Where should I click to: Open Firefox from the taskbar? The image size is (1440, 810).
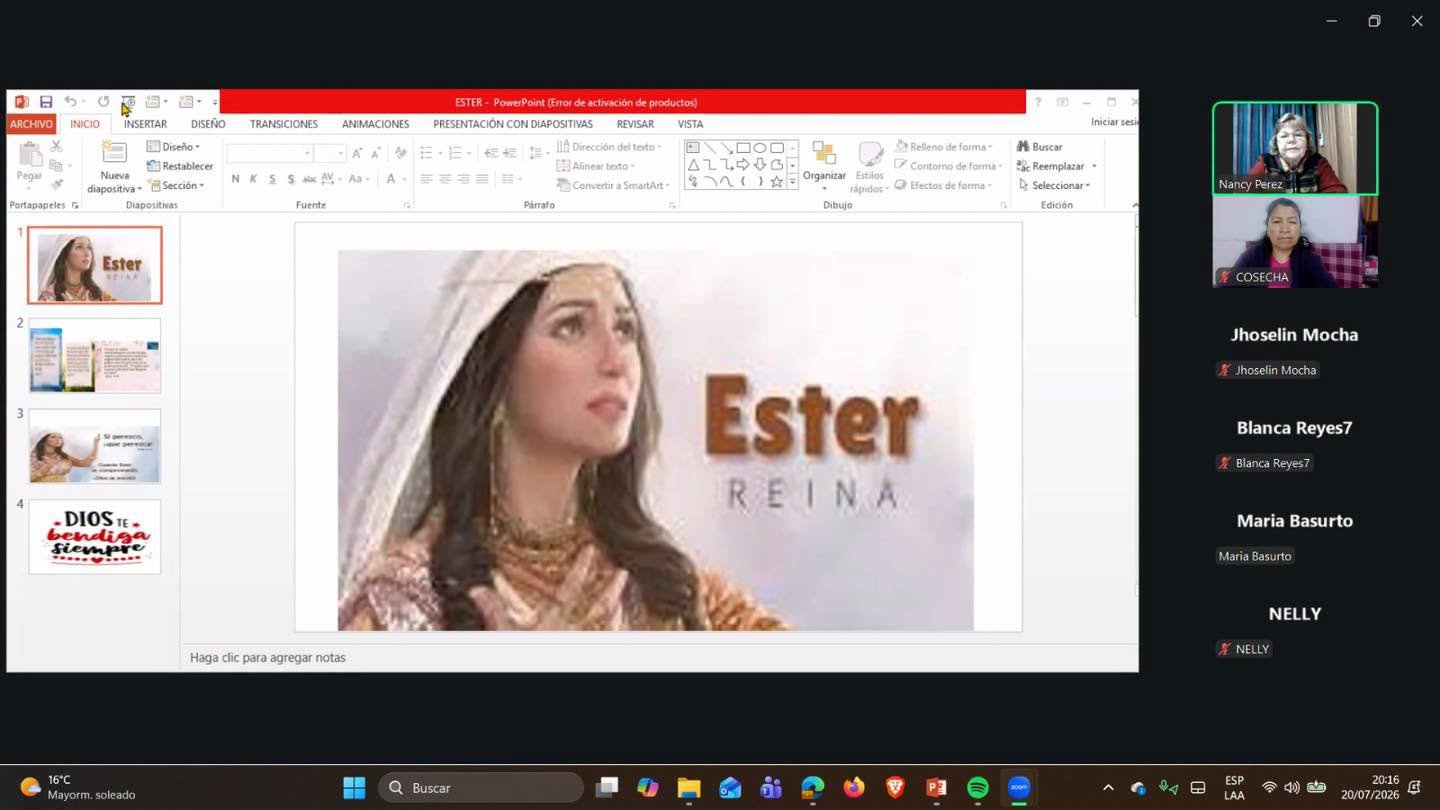click(854, 788)
